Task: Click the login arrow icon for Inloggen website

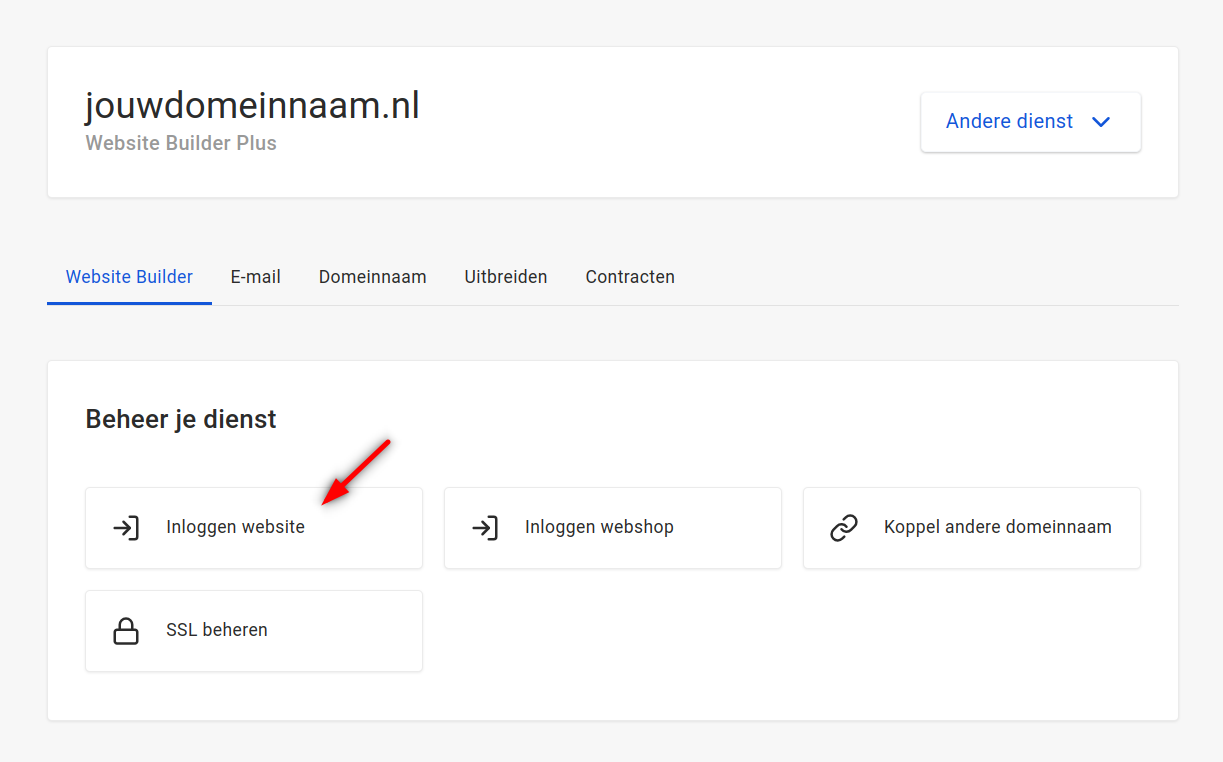Action: coord(126,528)
